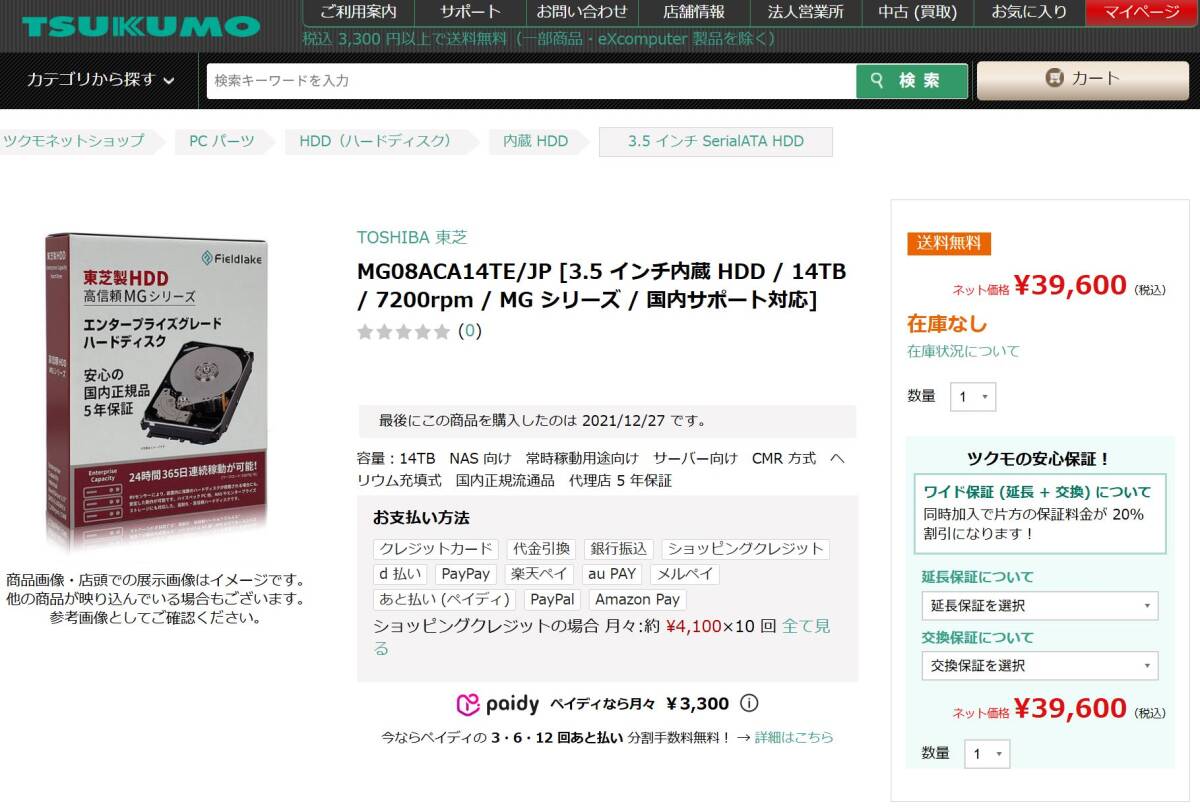Open the upper 数量 quantity dropdown
Image resolution: width=1200 pixels, height=808 pixels.
(x=972, y=396)
